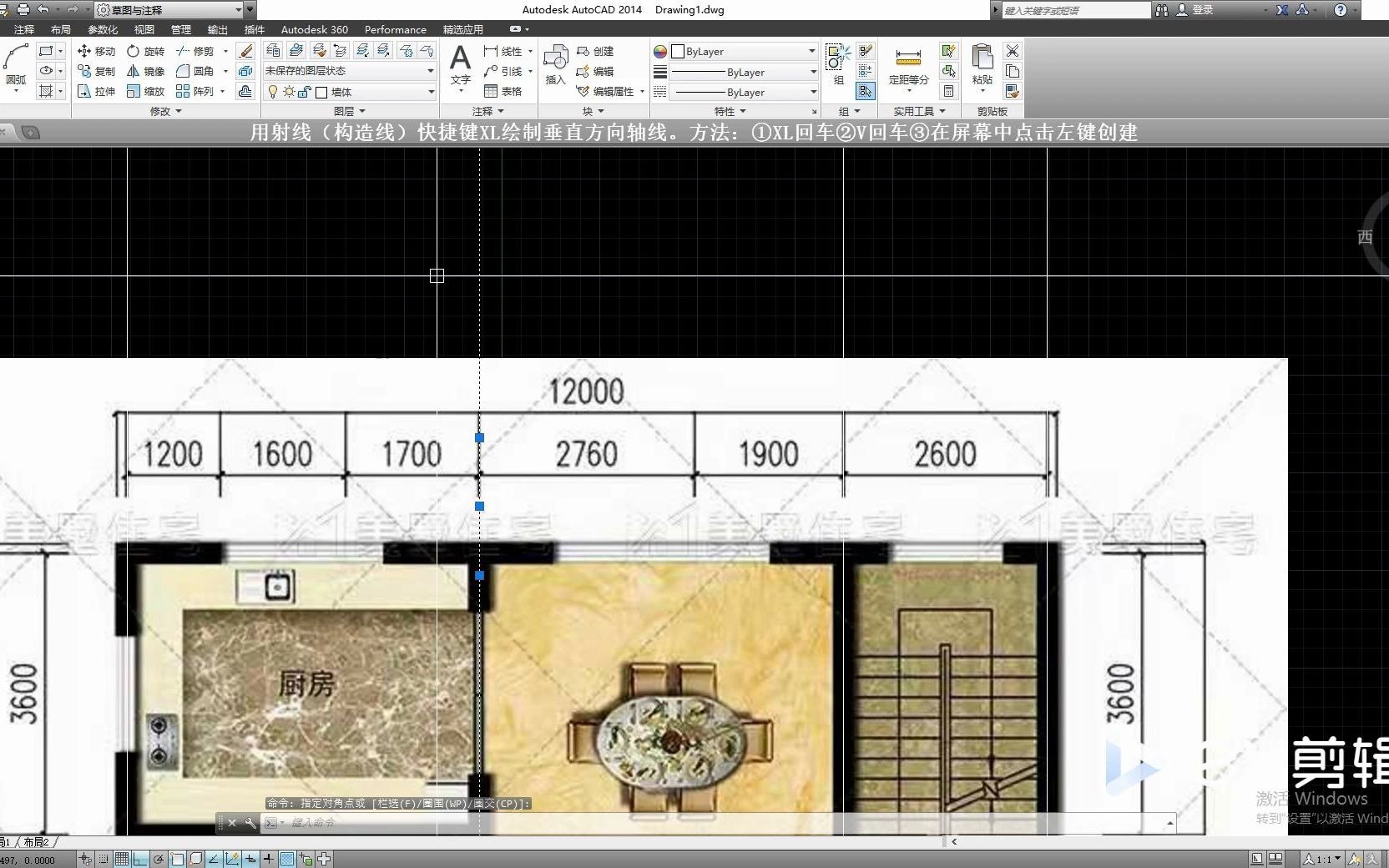The image size is (1389, 868).
Task: Select the Stretch (拉伸) tool
Action: click(96, 91)
